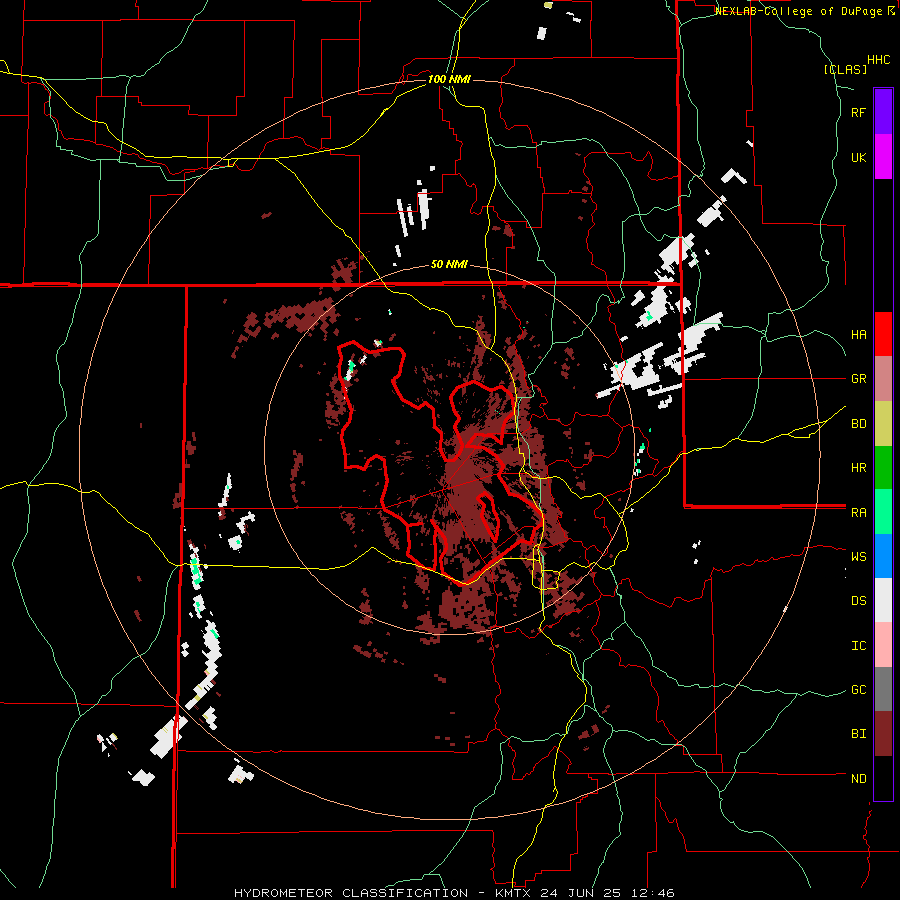
Task: Click the GR legend label
Action: [858, 379]
